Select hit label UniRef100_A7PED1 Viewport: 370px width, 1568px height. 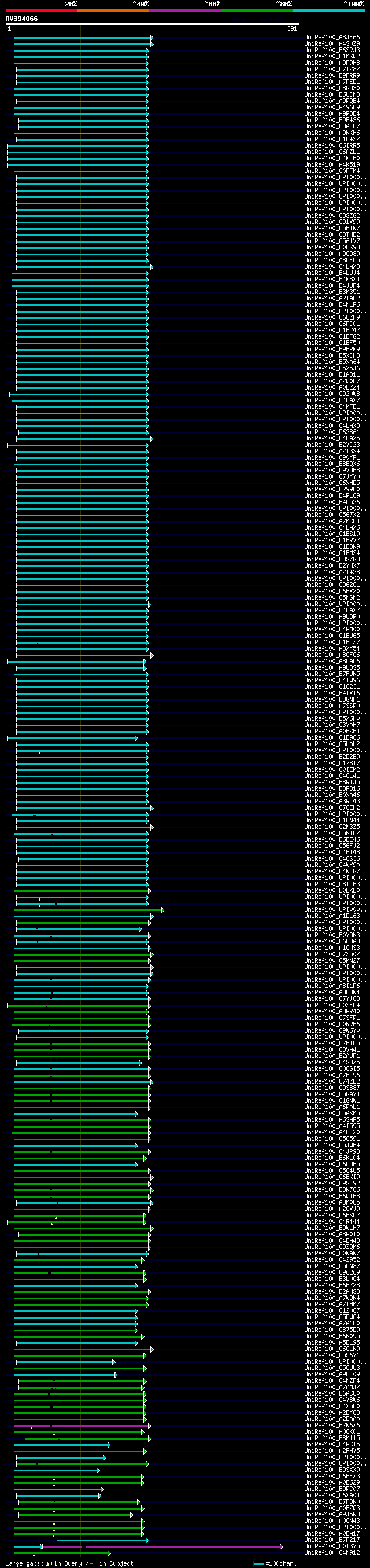tap(332, 82)
